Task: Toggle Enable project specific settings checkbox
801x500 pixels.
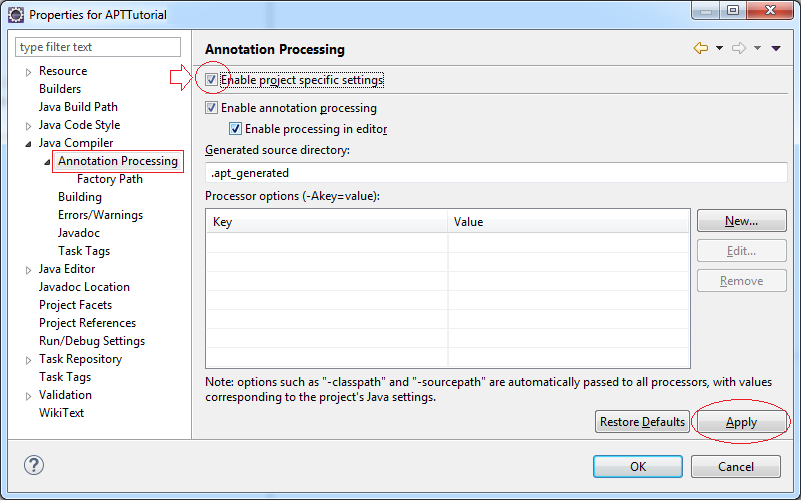Action: coord(211,80)
